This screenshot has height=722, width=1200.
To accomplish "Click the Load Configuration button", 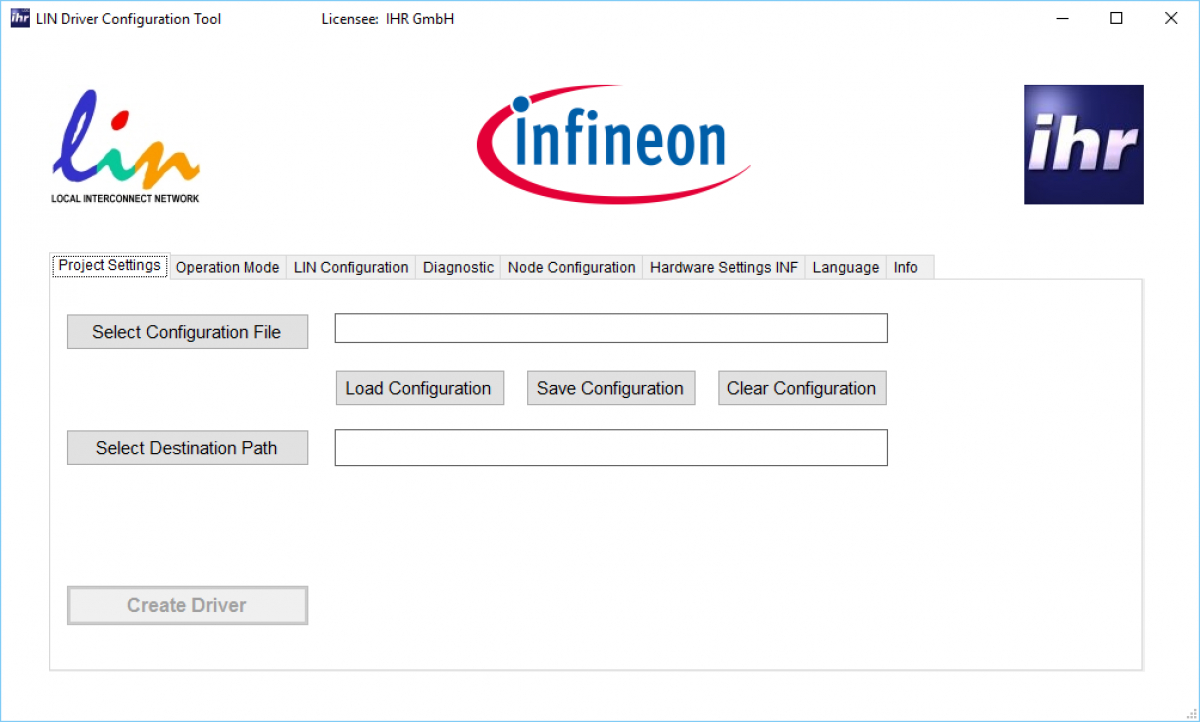I will [x=418, y=389].
